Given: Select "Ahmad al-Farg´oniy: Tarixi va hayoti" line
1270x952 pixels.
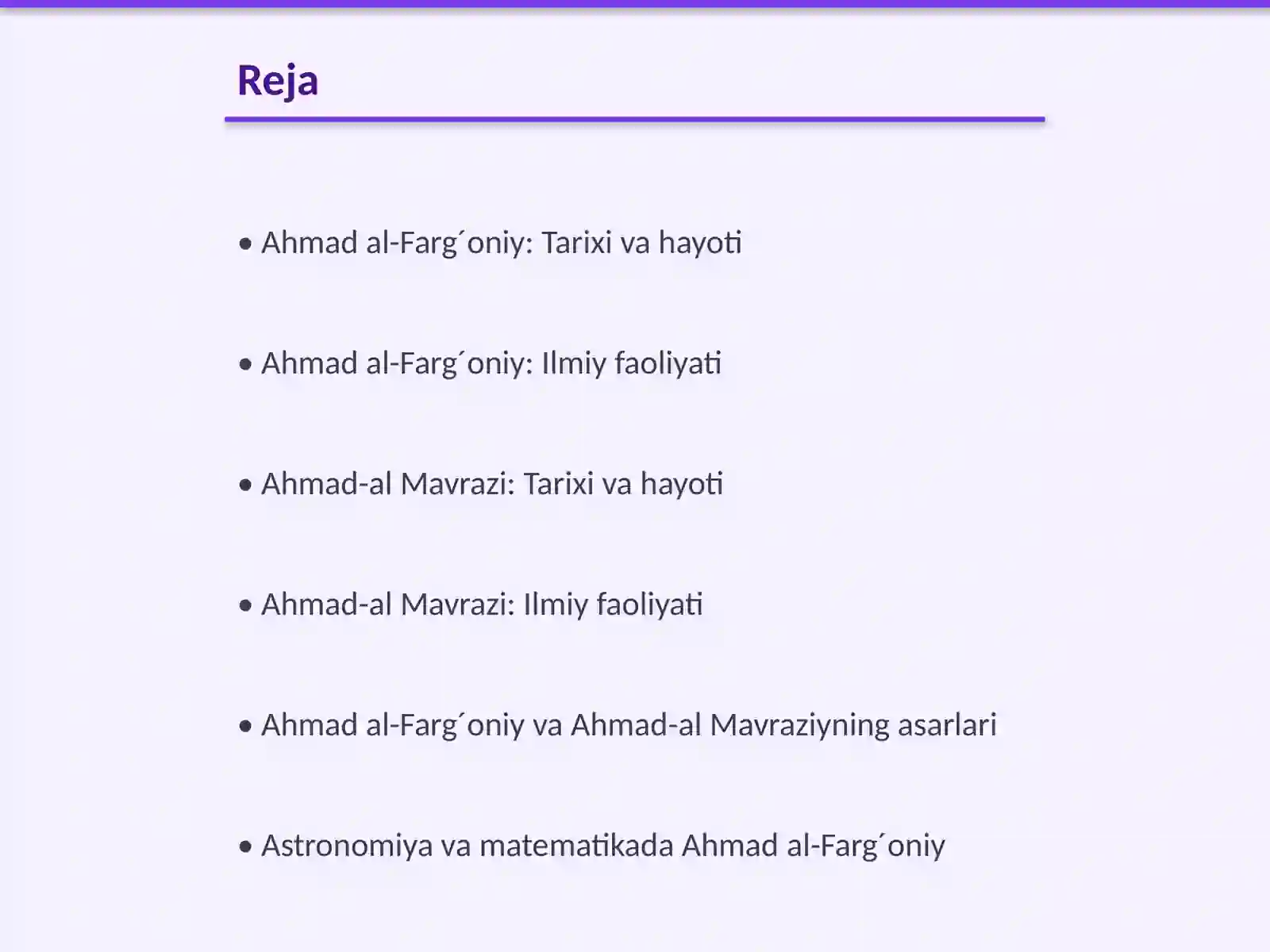Looking at the screenshot, I should click(490, 243).
